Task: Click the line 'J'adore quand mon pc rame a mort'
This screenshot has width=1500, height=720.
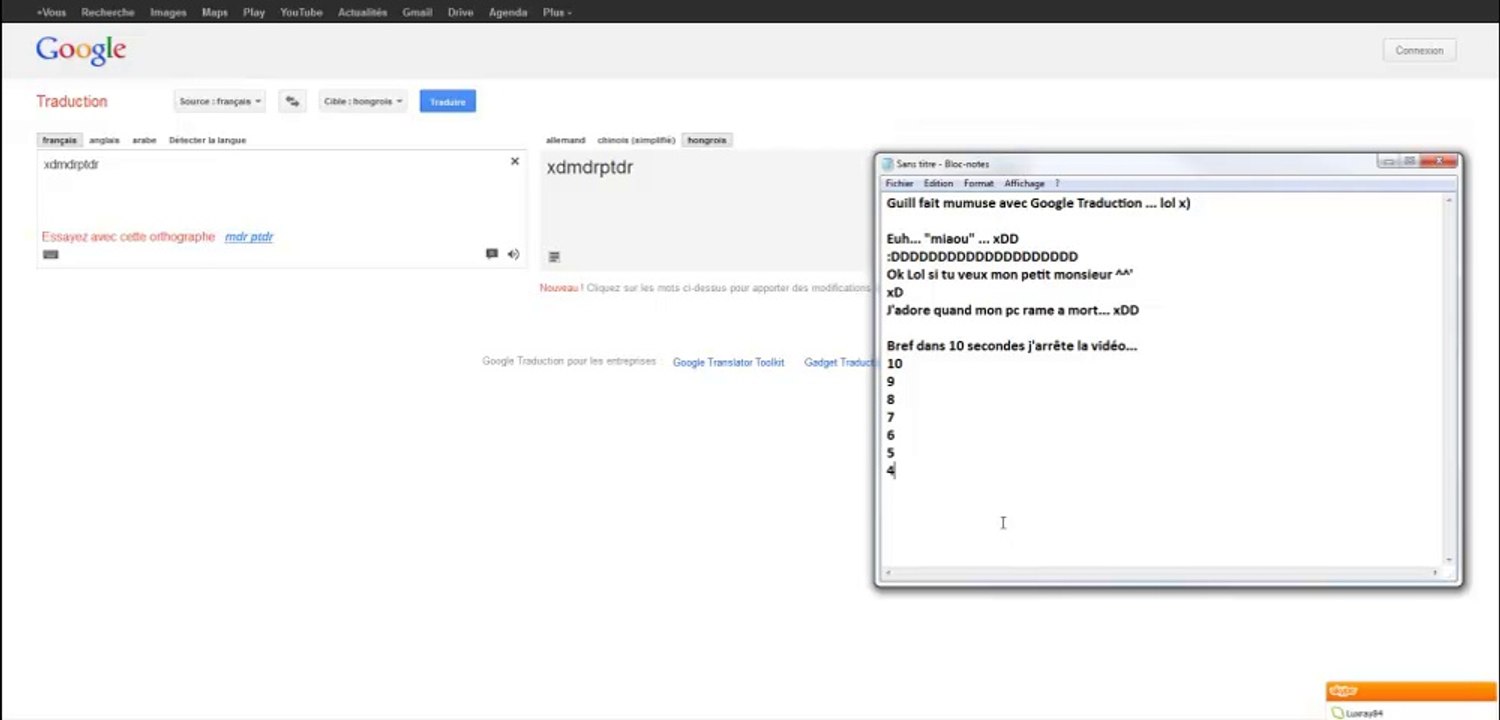Action: [1012, 310]
